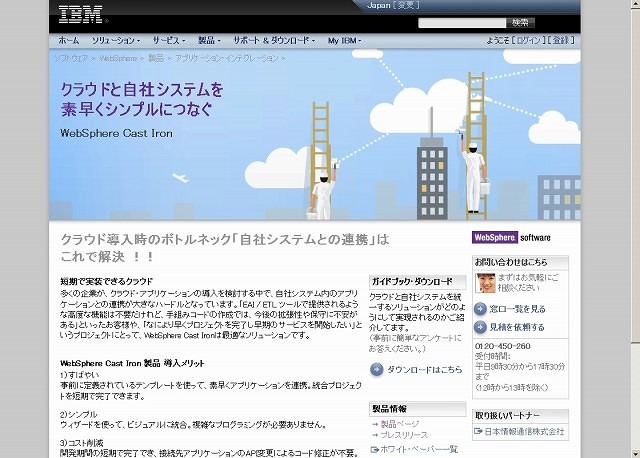Open the My IBM menu
This screenshot has height=458, width=640.
tap(346, 41)
